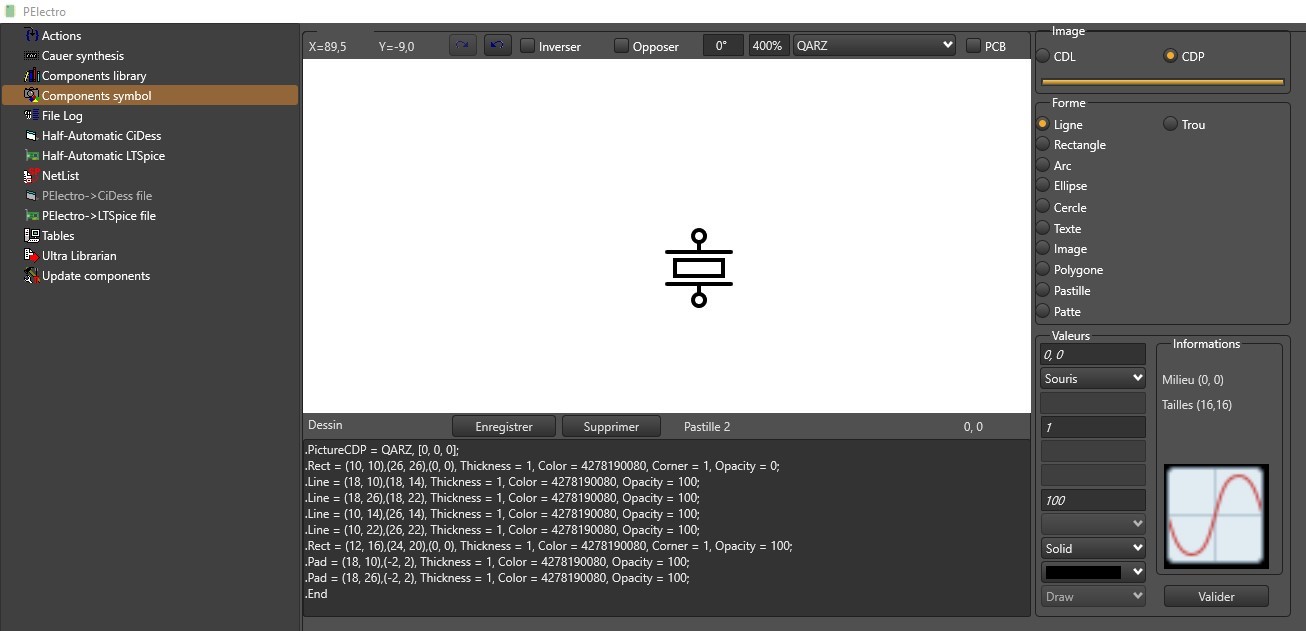Open the black color swatch picker
This screenshot has width=1306, height=631.
coord(1092,573)
